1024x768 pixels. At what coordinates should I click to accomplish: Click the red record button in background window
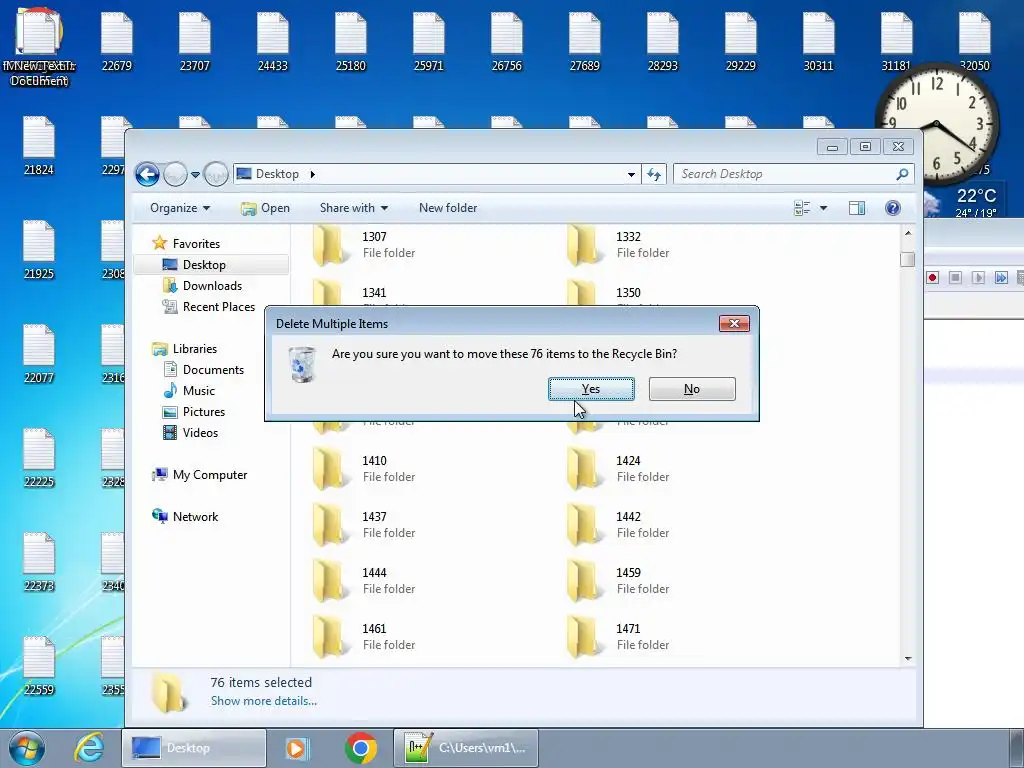[x=933, y=278]
